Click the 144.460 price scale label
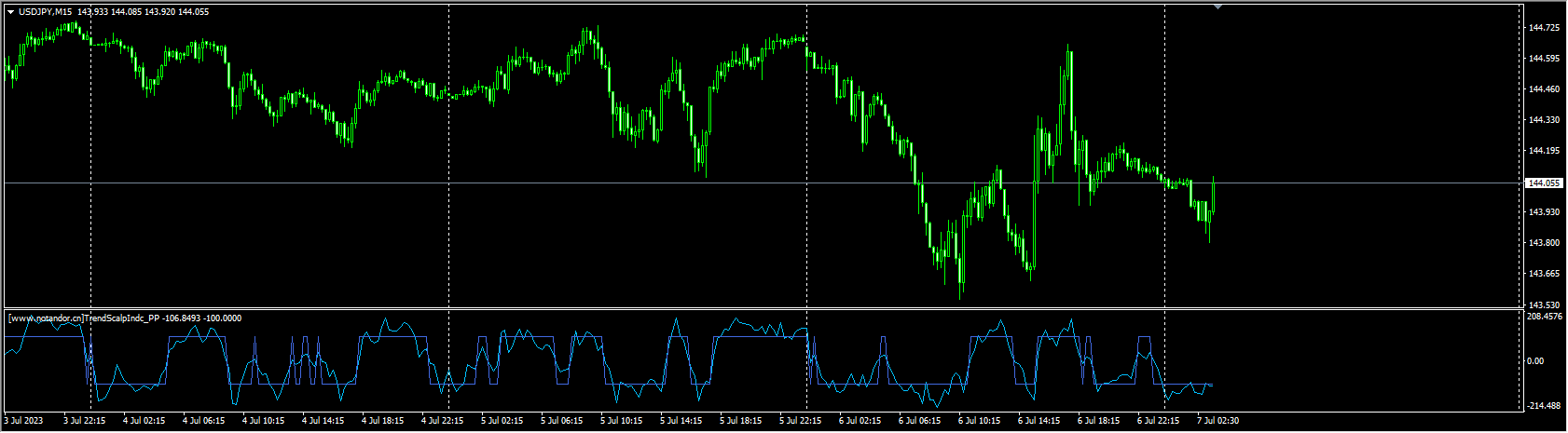This screenshot has width=1568, height=433. coord(1544,89)
